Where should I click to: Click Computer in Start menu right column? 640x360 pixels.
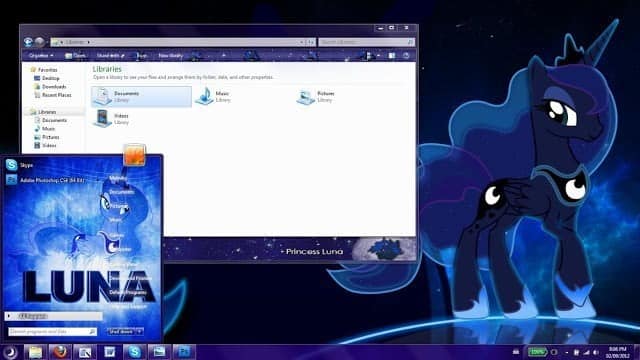coord(120,249)
